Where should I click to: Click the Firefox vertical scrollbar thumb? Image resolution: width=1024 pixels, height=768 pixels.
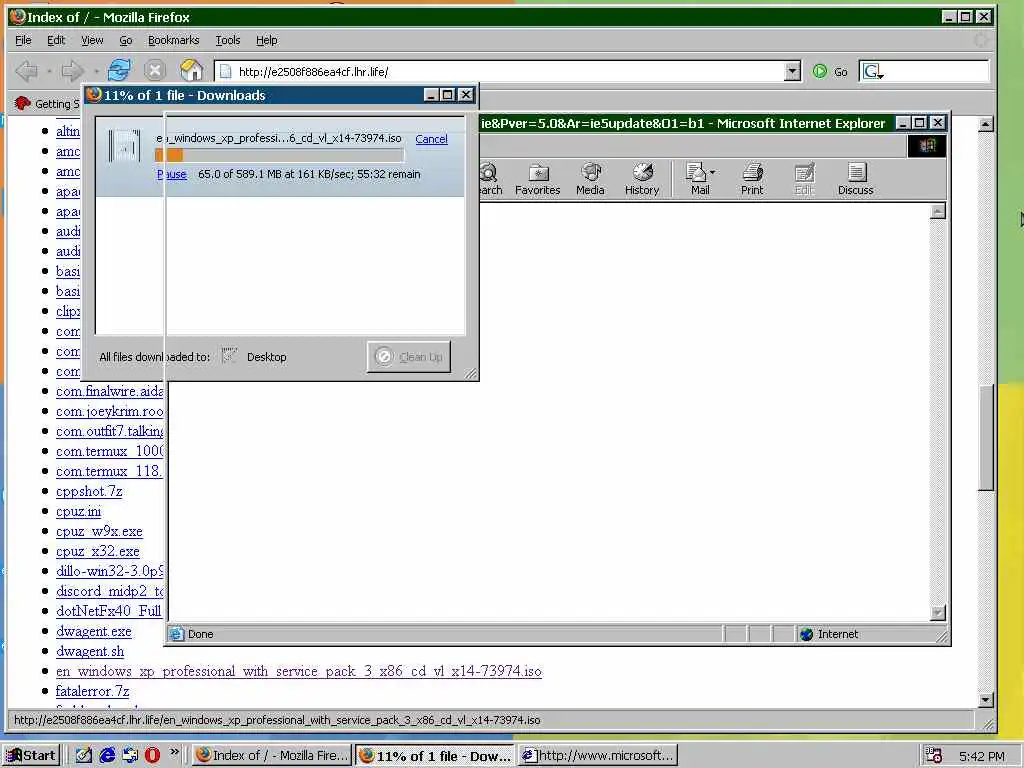click(x=986, y=438)
